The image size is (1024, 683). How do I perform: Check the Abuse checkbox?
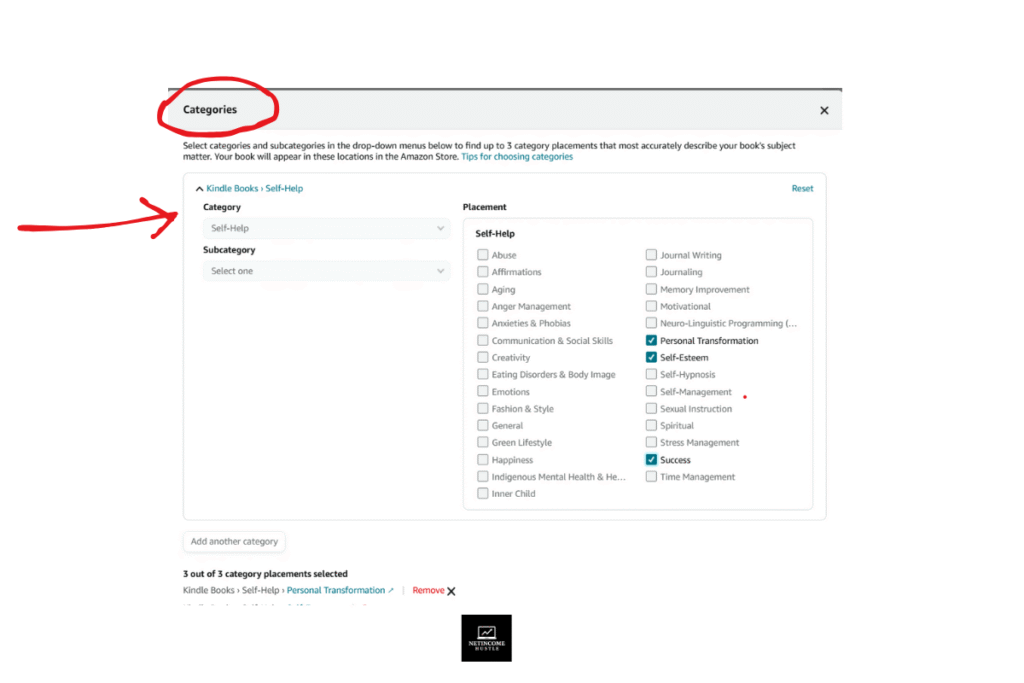(483, 255)
